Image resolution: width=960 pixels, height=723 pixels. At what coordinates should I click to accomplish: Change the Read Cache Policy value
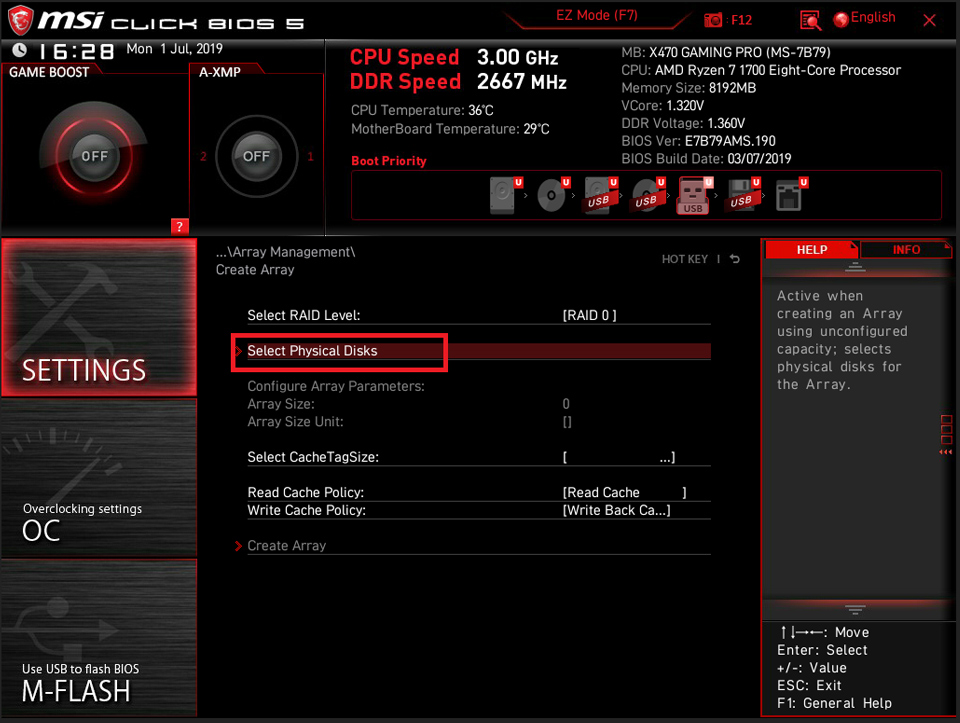pos(624,492)
